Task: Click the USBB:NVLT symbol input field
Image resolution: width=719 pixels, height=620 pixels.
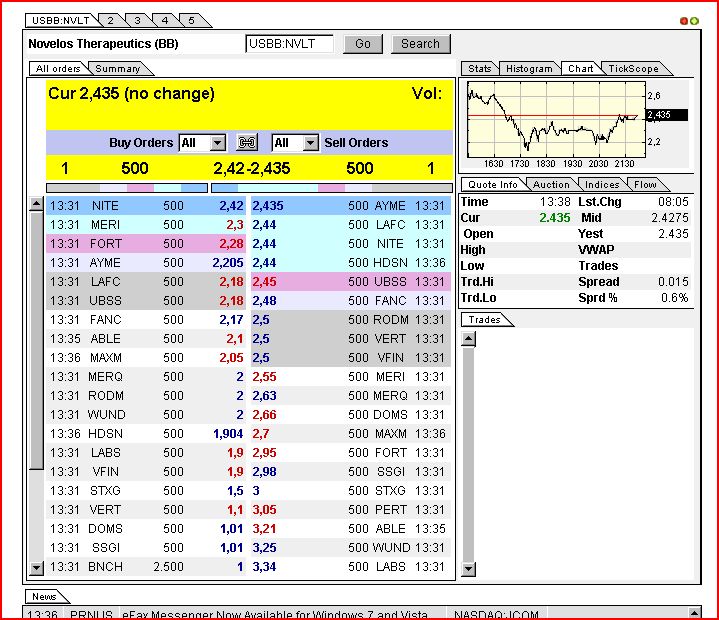Action: 289,44
